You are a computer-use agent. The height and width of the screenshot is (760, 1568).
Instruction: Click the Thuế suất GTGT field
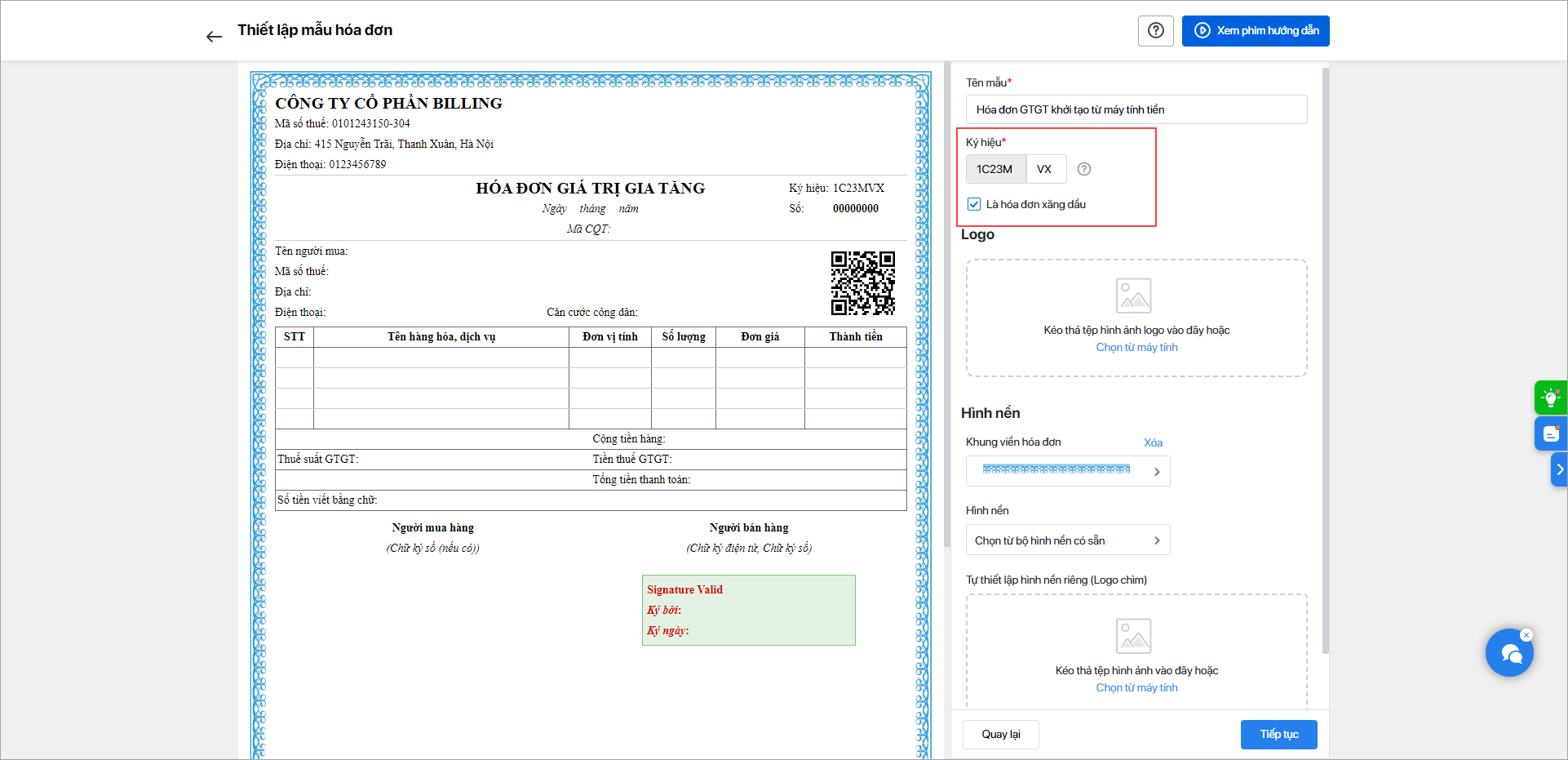point(318,460)
